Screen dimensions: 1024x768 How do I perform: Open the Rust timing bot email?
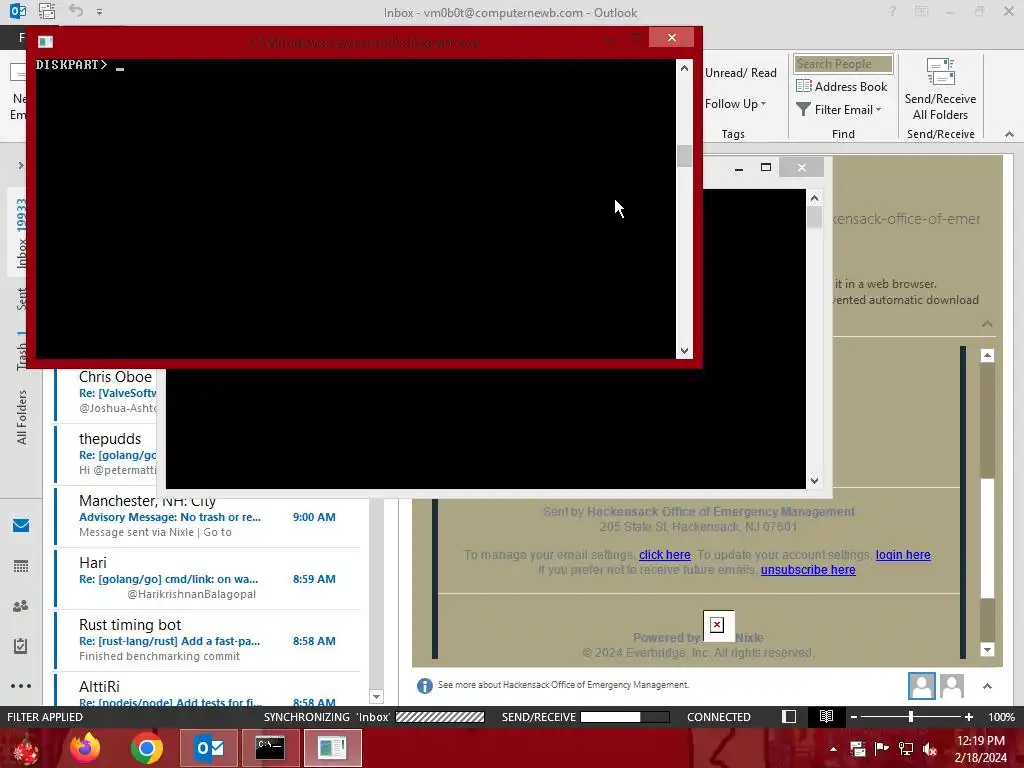[x=208, y=640]
